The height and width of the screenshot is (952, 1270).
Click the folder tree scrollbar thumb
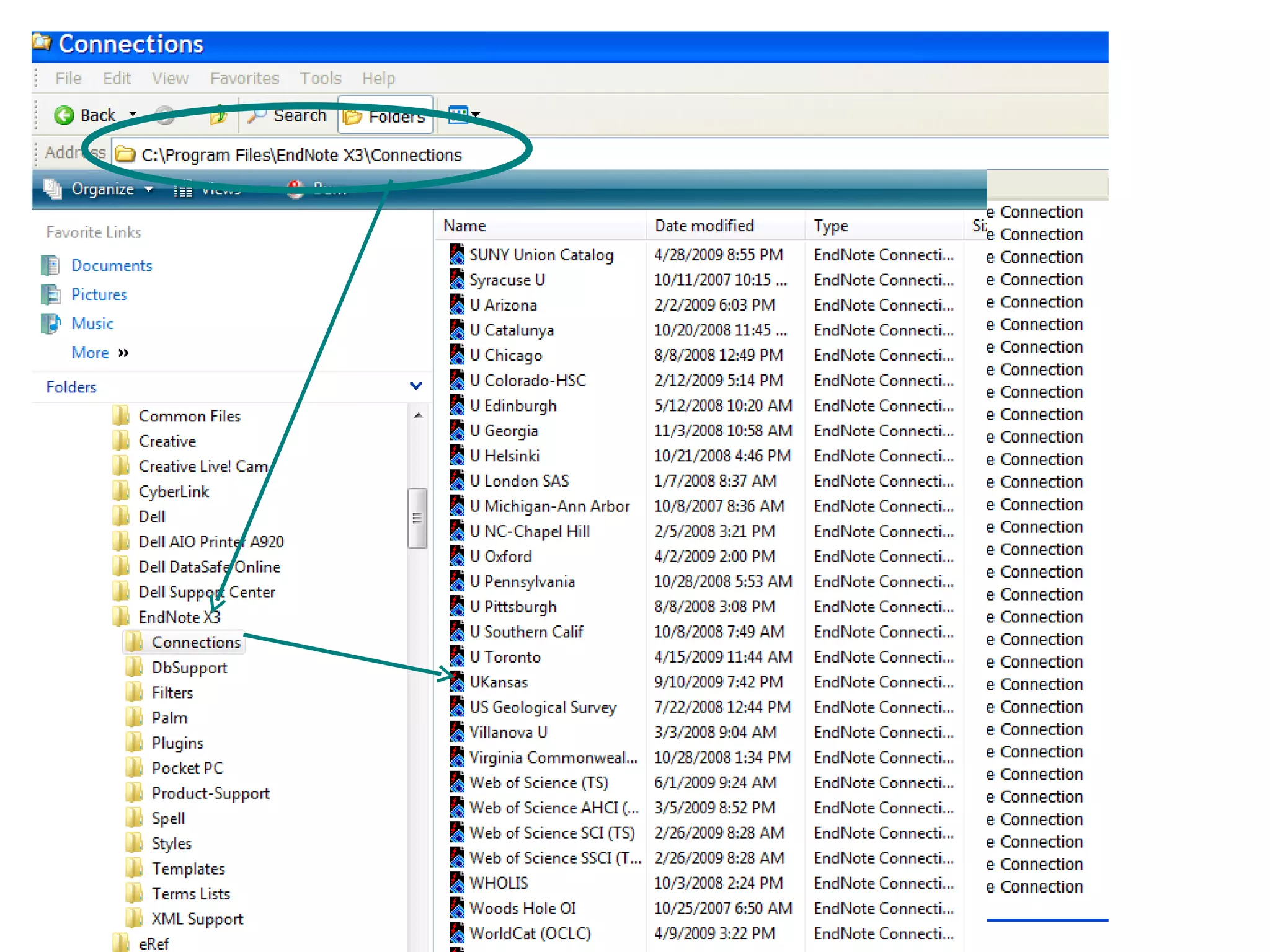(x=417, y=518)
